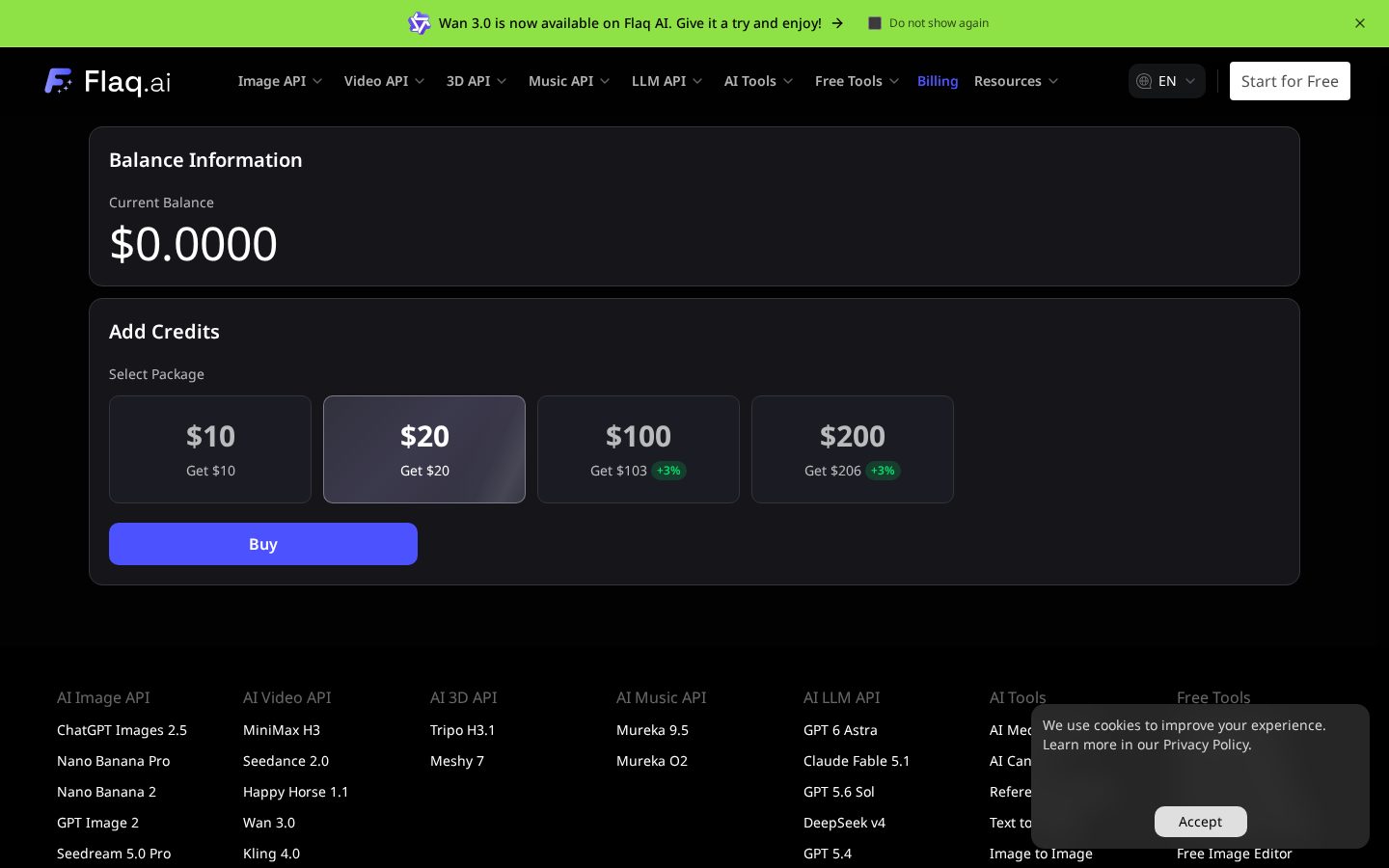Open the GPT 6 Astra link
Screen dimensions: 1389x868
840,730
